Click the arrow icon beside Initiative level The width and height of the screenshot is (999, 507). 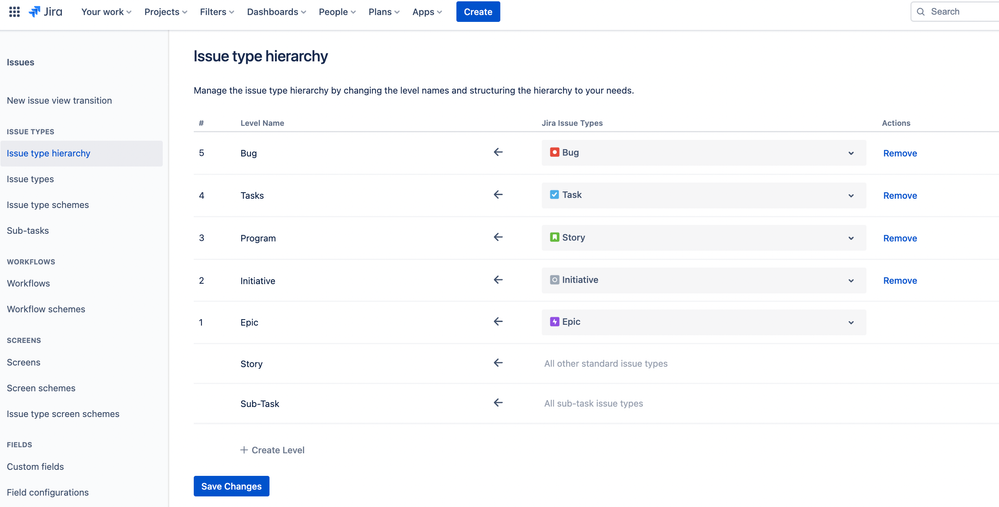(x=498, y=280)
